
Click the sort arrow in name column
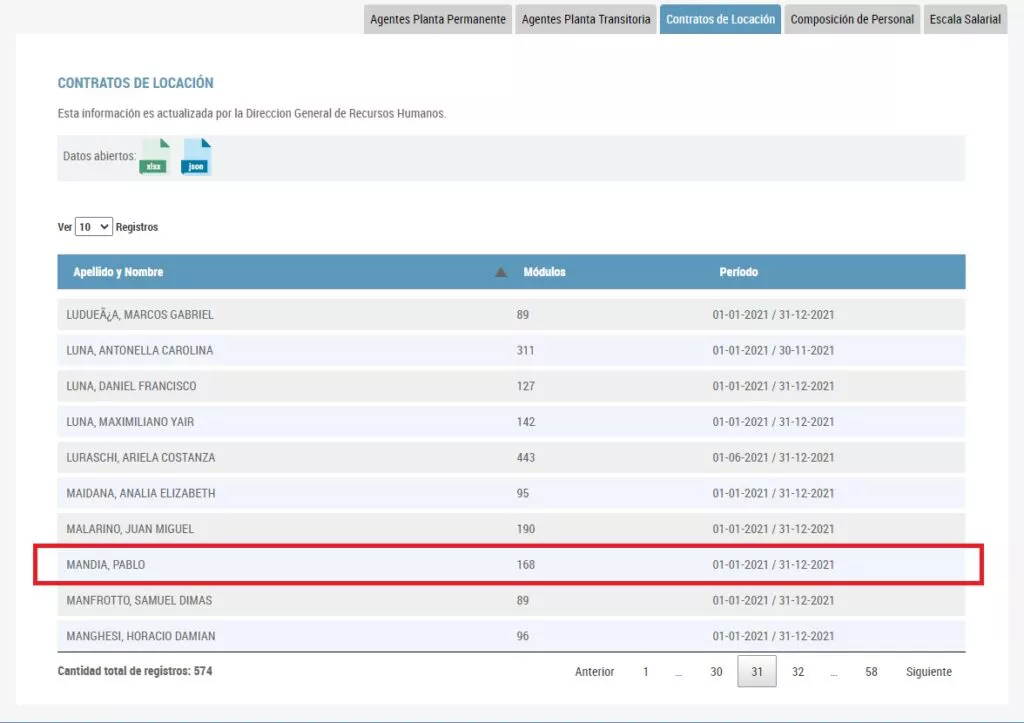(501, 272)
